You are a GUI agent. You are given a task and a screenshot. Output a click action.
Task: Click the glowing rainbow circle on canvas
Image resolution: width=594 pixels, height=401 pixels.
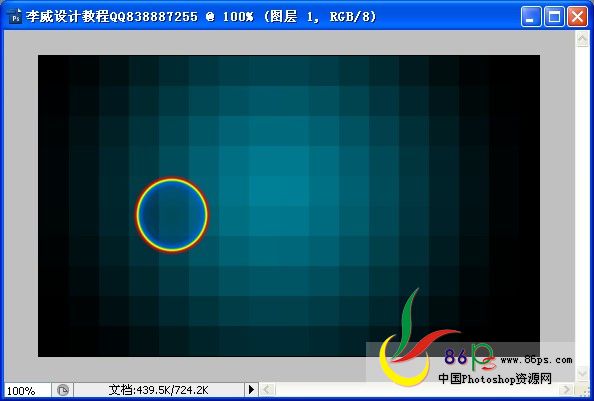point(172,215)
